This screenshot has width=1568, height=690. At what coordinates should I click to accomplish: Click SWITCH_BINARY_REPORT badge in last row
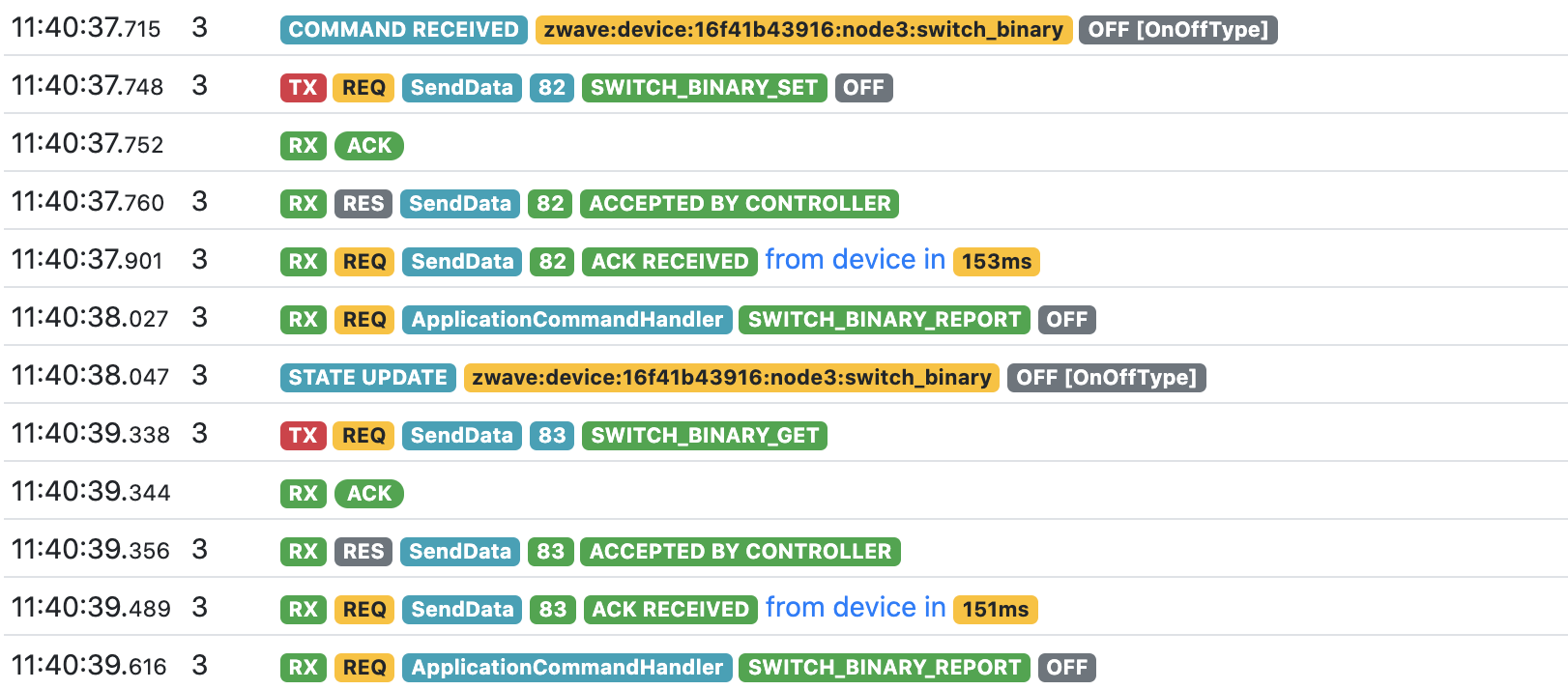click(x=884, y=668)
